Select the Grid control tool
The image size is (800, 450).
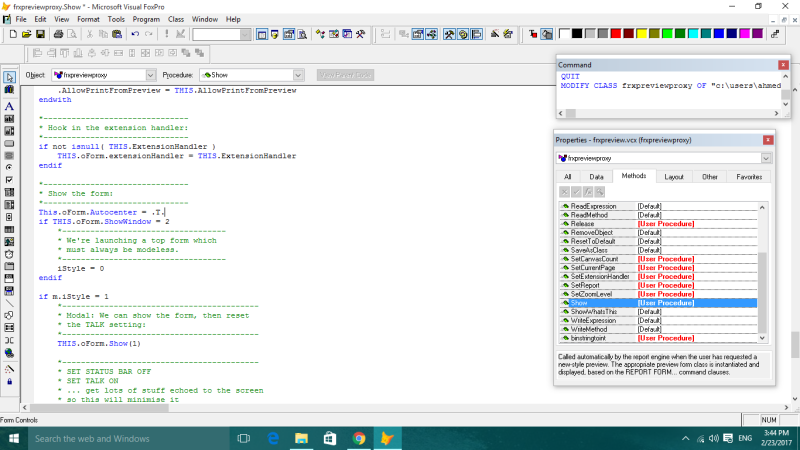pos(9,230)
